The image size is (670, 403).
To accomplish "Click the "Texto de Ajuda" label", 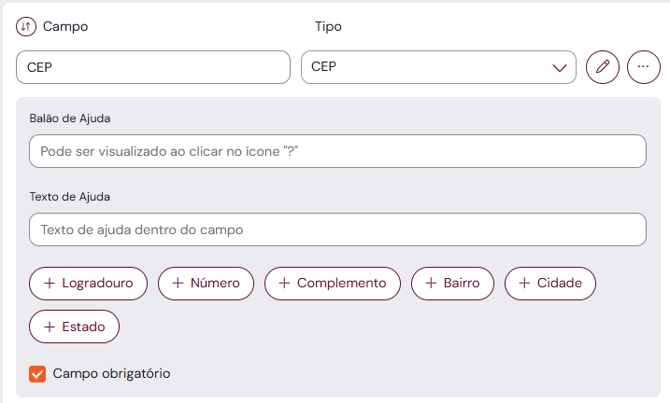I will point(70,196).
